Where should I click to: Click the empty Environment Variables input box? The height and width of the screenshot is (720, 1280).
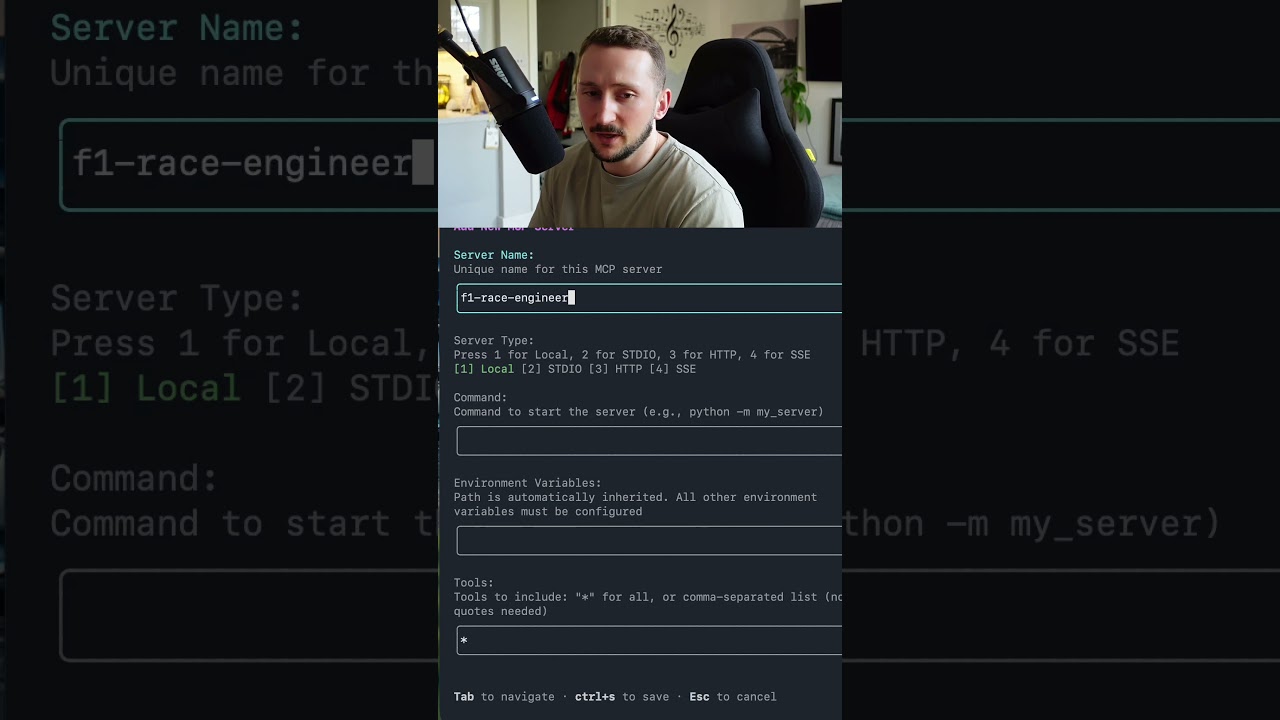[x=648, y=541]
